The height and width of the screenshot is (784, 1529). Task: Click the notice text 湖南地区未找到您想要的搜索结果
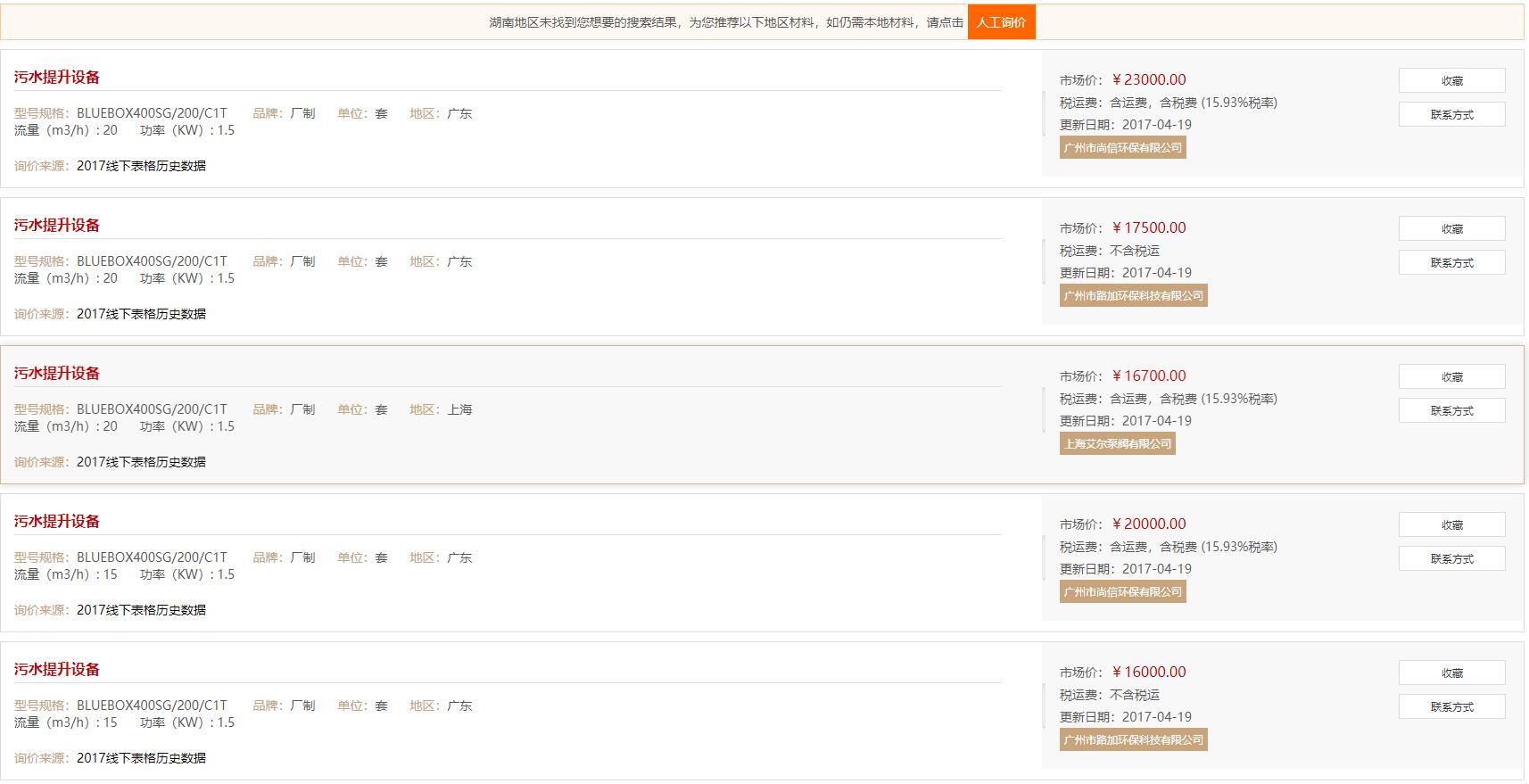583,22
